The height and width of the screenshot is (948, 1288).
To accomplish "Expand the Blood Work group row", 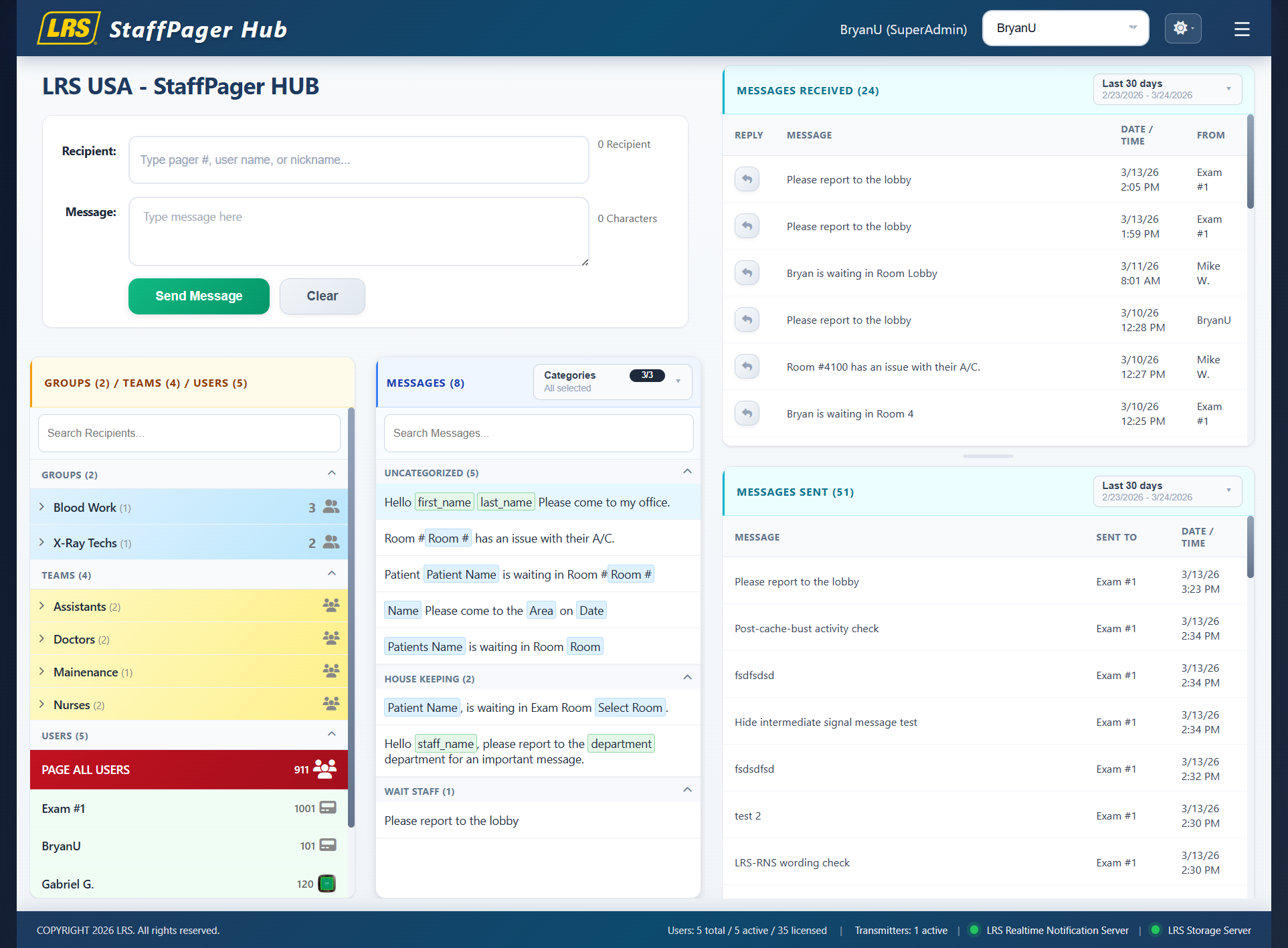I will click(41, 506).
